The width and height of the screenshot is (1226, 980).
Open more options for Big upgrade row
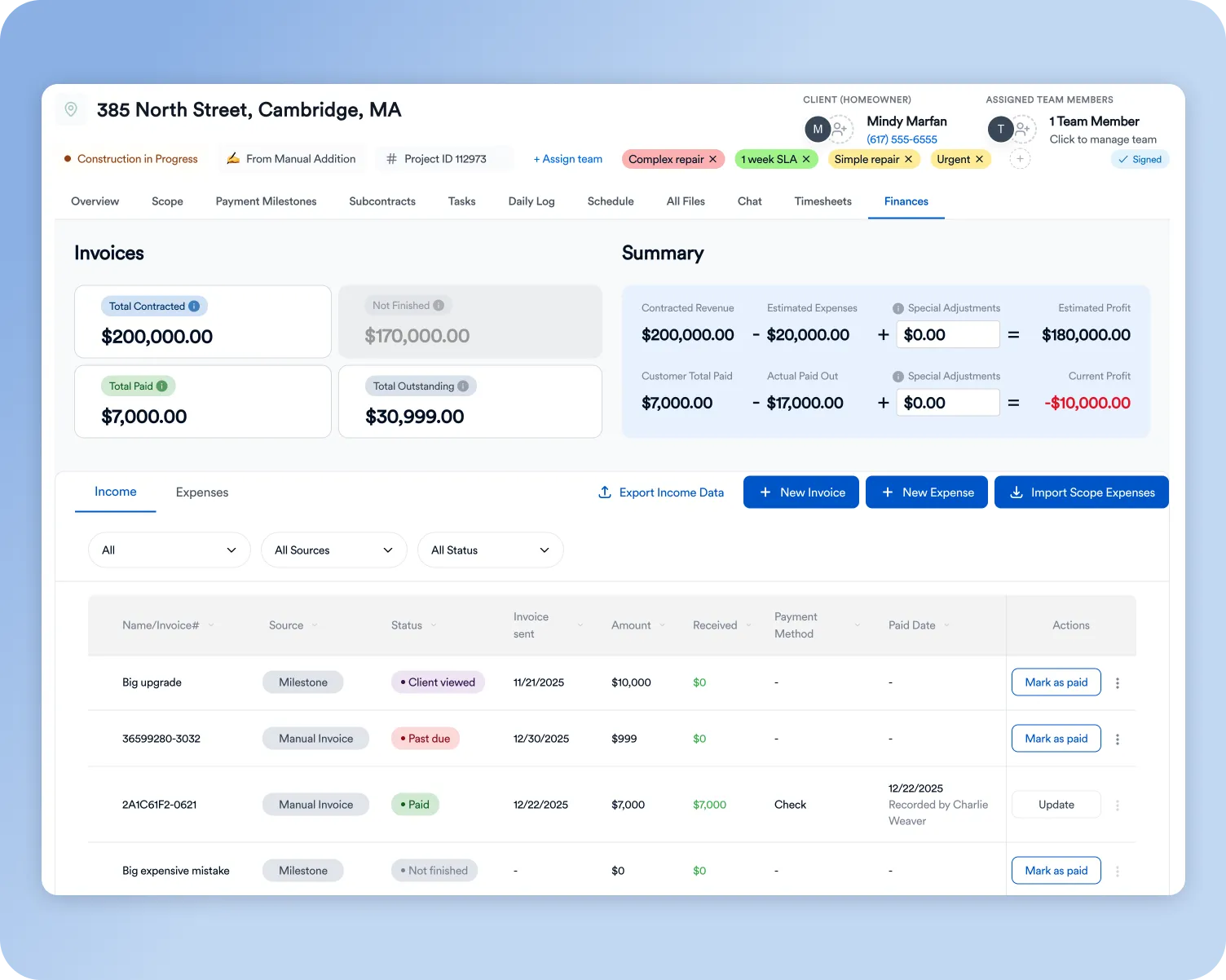coord(1118,683)
